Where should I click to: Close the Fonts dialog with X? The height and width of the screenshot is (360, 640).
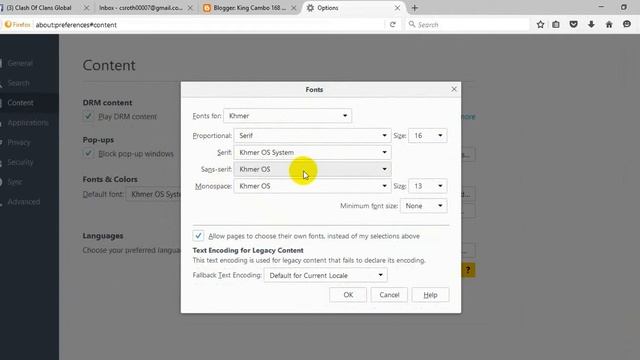point(454,89)
